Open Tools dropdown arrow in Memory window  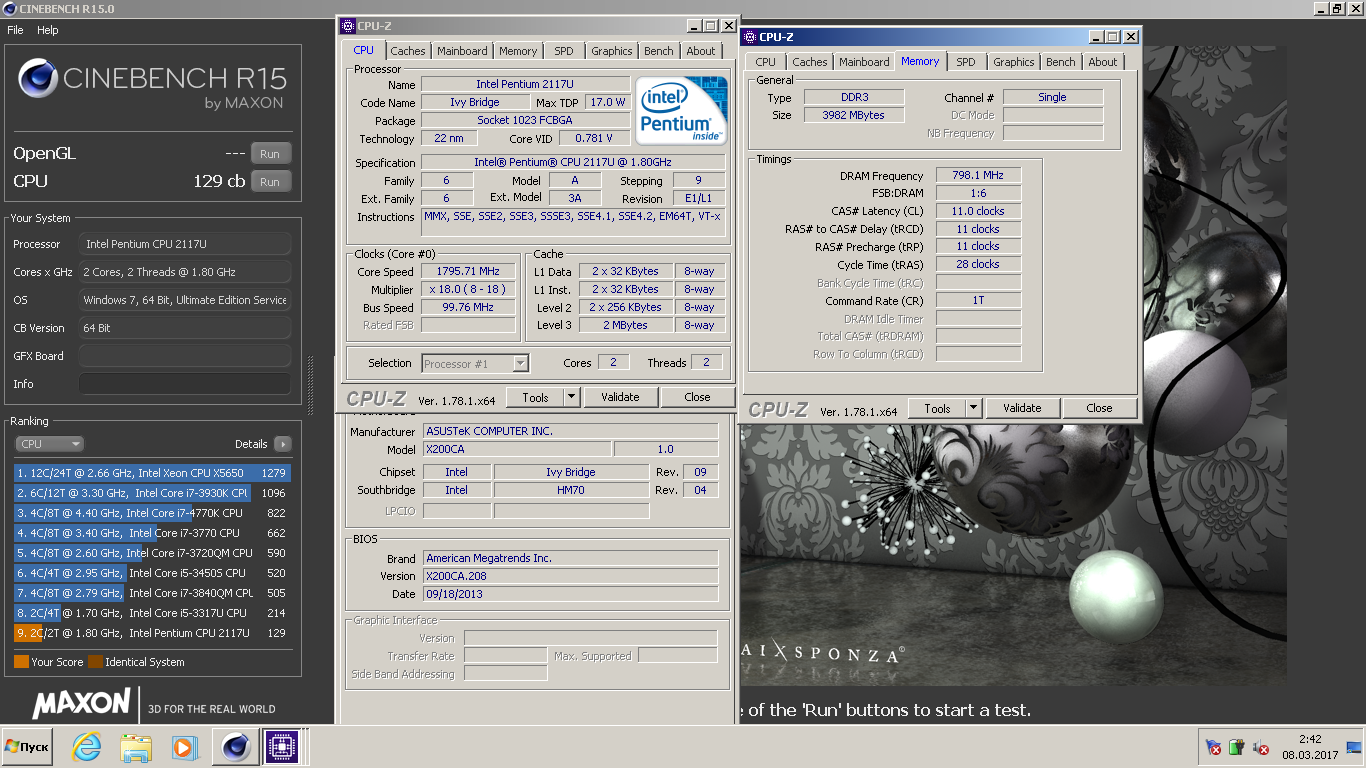pyautogui.click(x=973, y=408)
